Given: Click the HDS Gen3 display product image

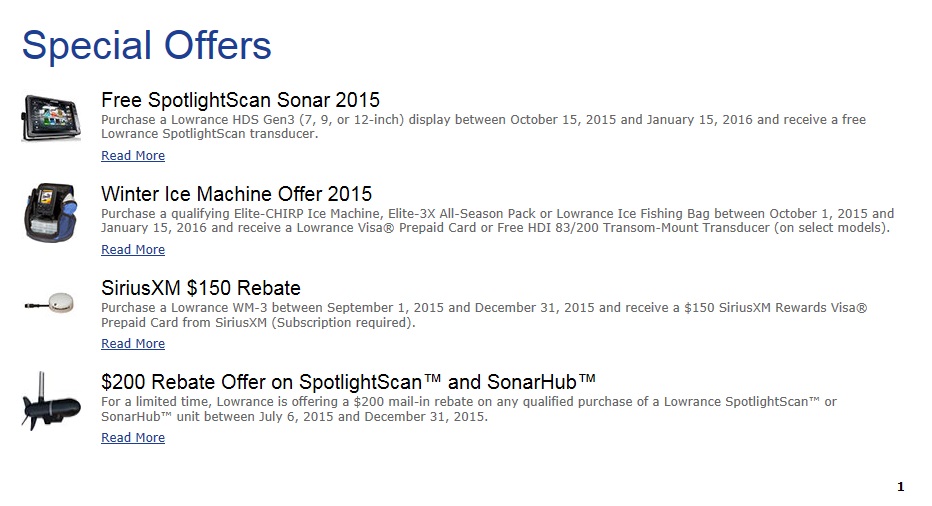Looking at the screenshot, I should tap(51, 118).
